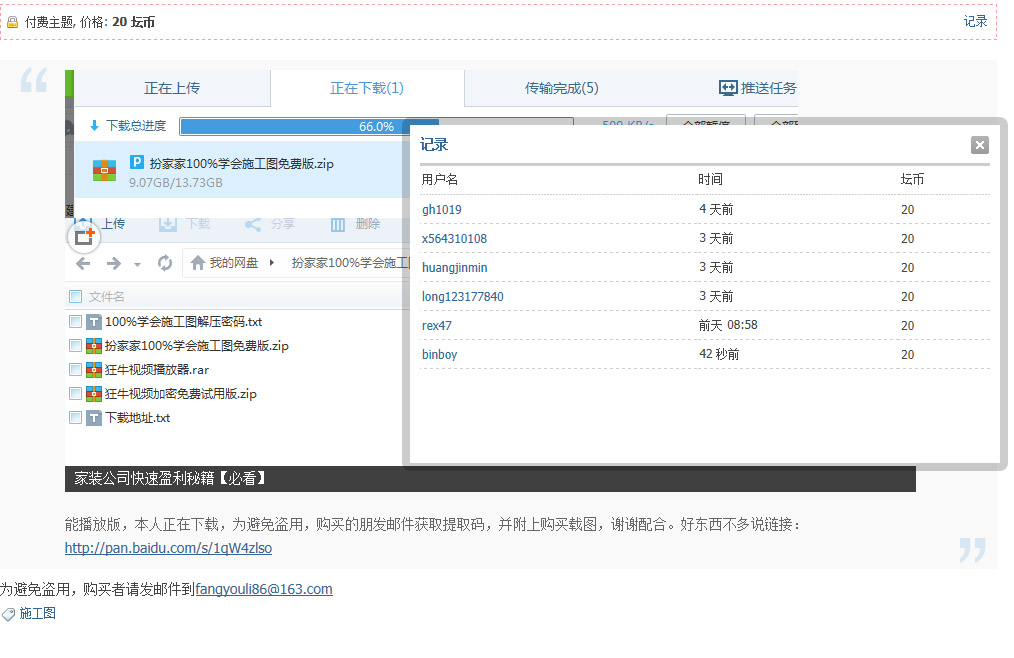Open the 记录 link at top right
This screenshot has height=658, width=1014.
tap(975, 21)
